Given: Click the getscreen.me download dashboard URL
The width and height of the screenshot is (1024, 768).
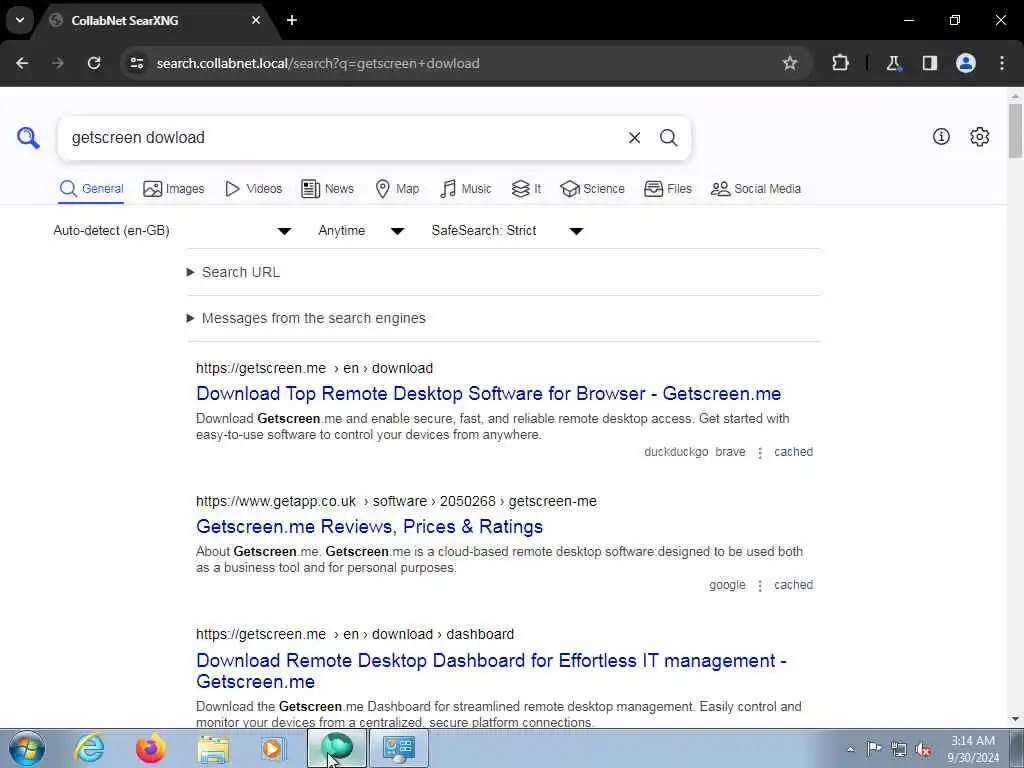Looking at the screenshot, I should [355, 634].
